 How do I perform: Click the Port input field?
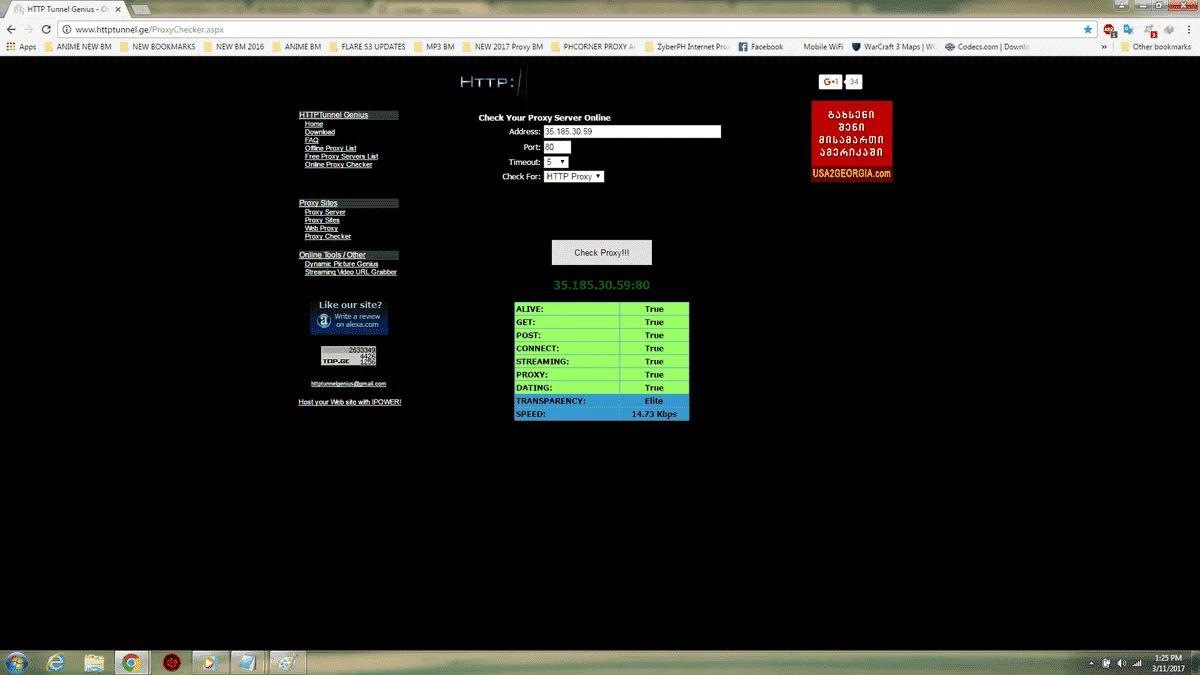pos(557,147)
